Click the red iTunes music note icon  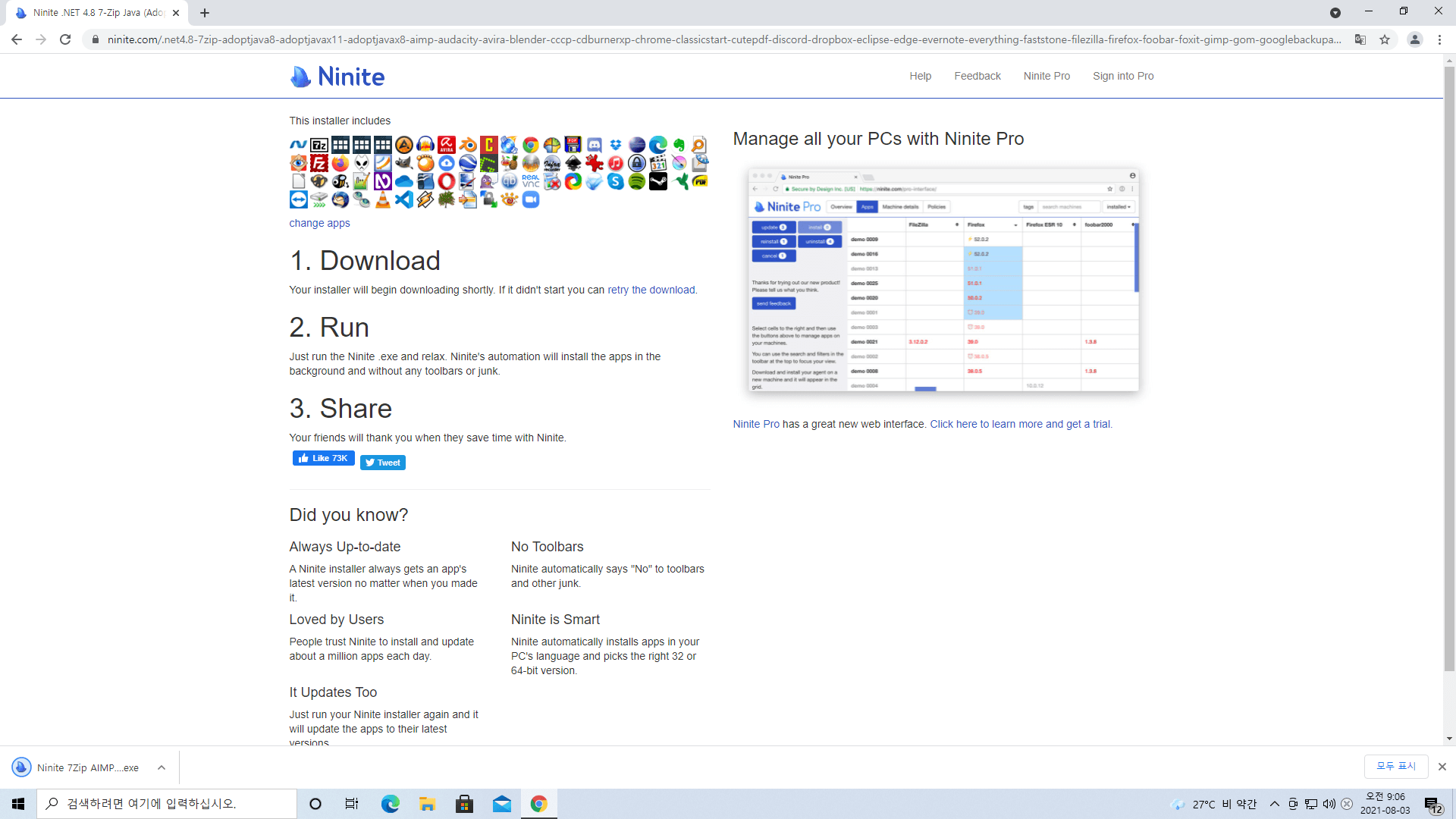coord(616,163)
